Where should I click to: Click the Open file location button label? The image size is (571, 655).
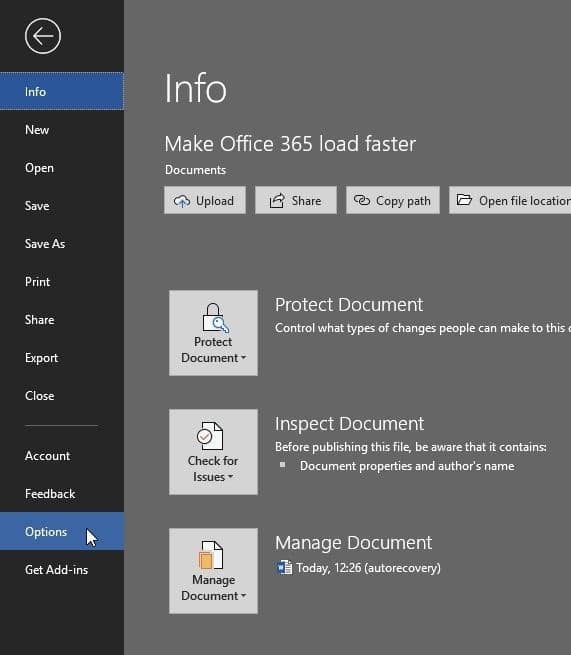[525, 201]
